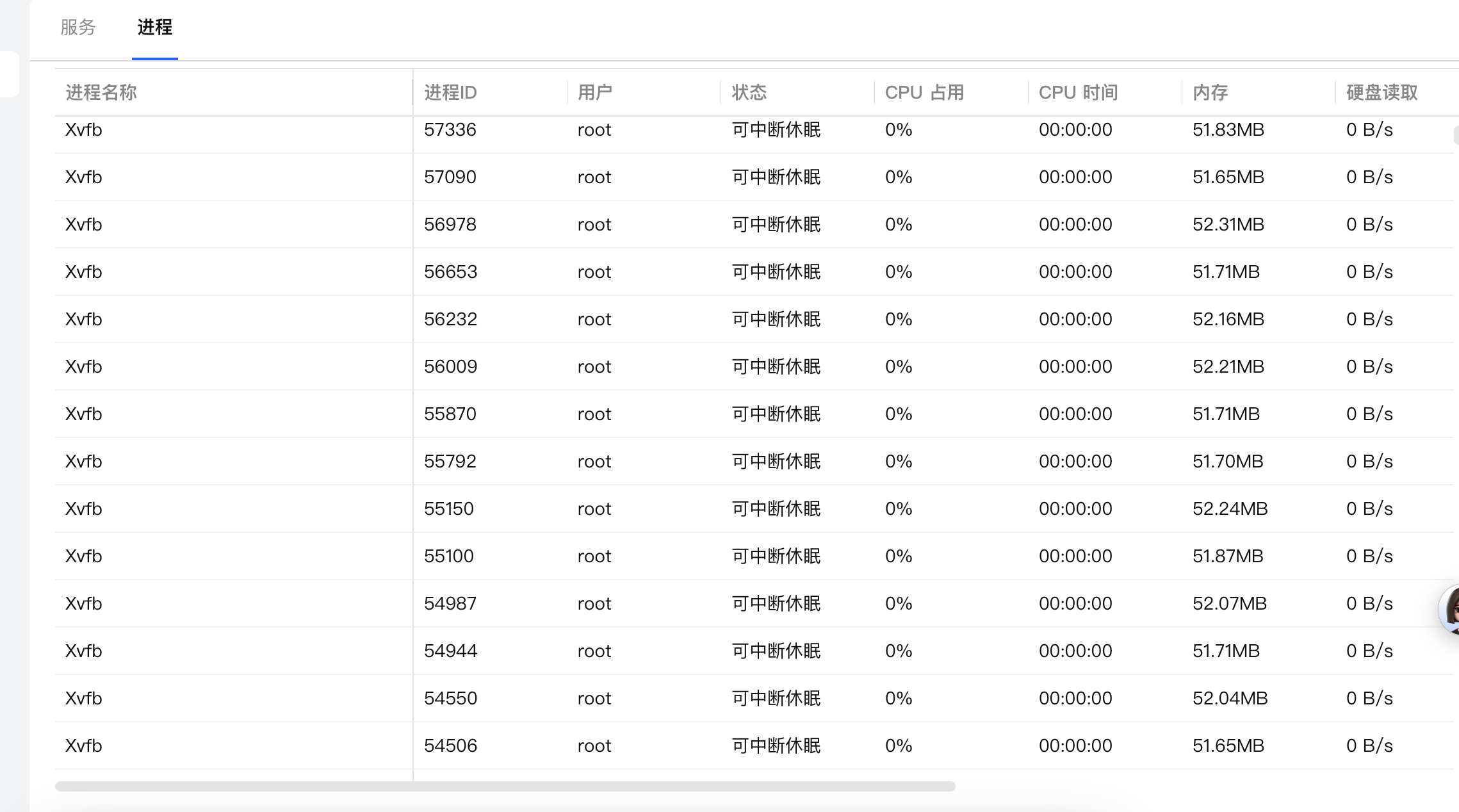Click the vertical scrollbar thumb at right
This screenshot has height=812, width=1459.
tap(1456, 135)
